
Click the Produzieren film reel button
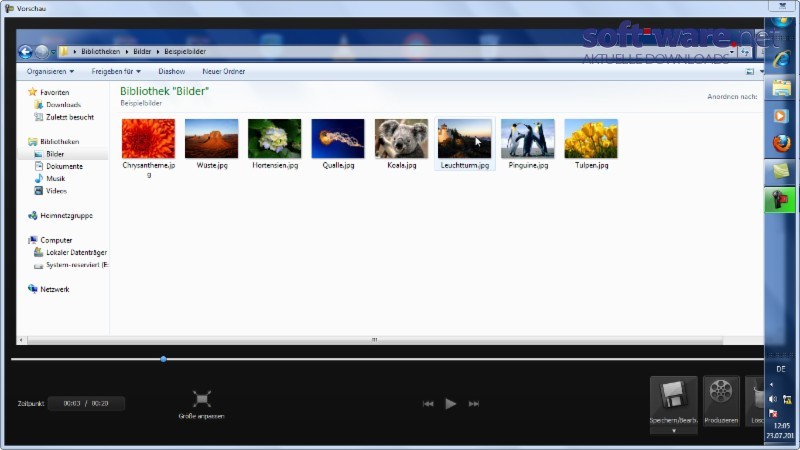(721, 401)
